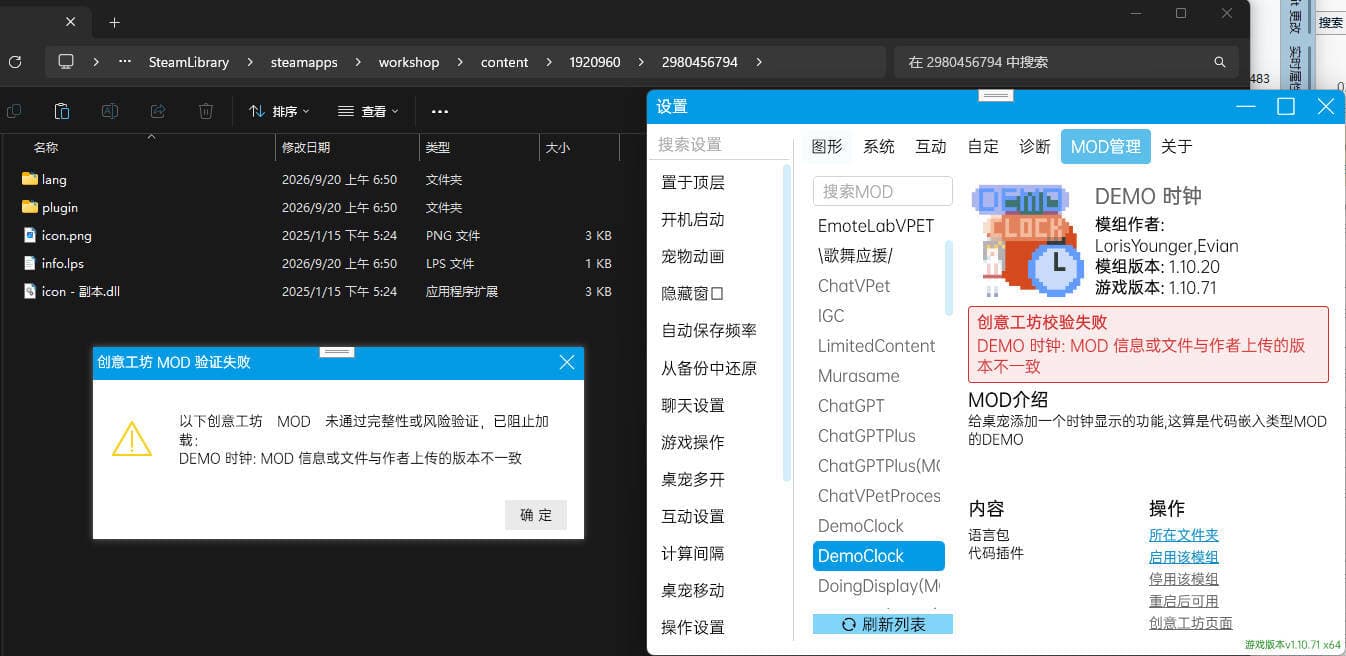Close the MOD verification failure dialog
This screenshot has height=656, width=1346.
[567, 362]
